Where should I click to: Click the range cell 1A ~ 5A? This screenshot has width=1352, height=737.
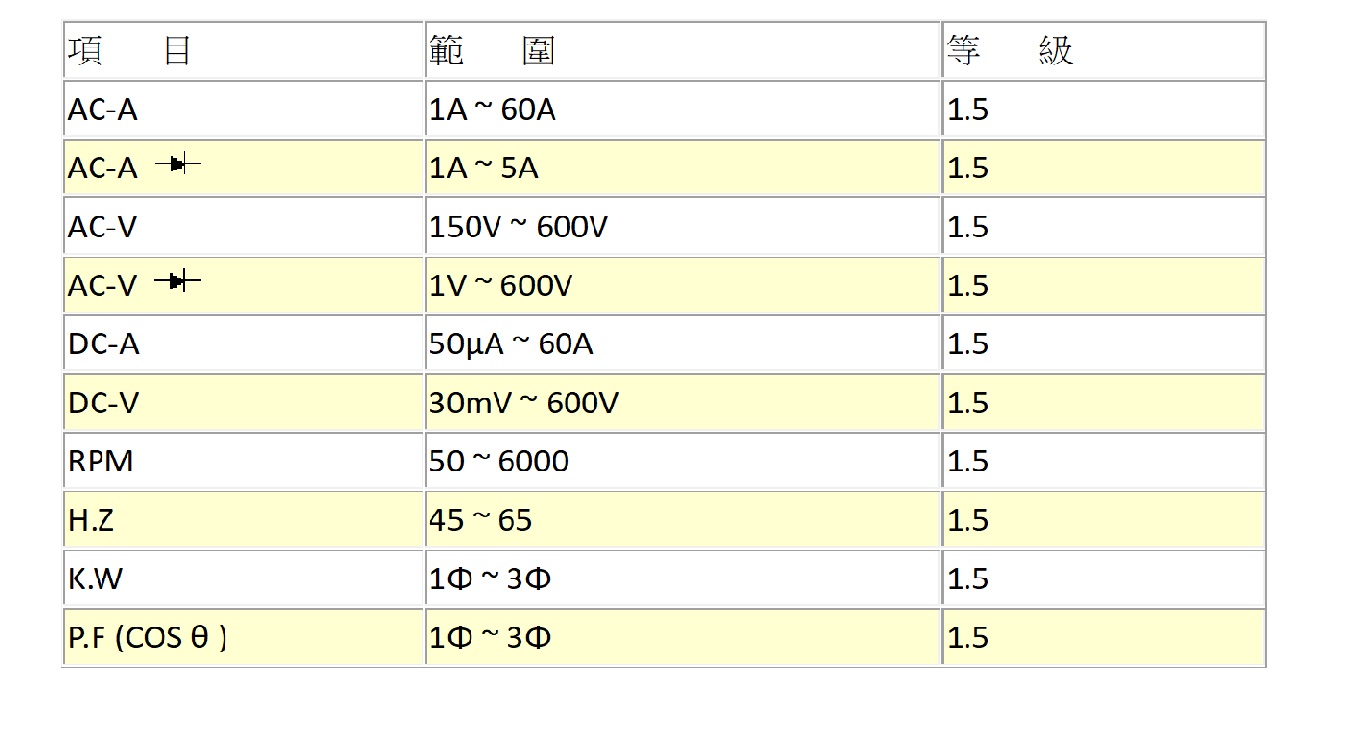[x=683, y=168]
